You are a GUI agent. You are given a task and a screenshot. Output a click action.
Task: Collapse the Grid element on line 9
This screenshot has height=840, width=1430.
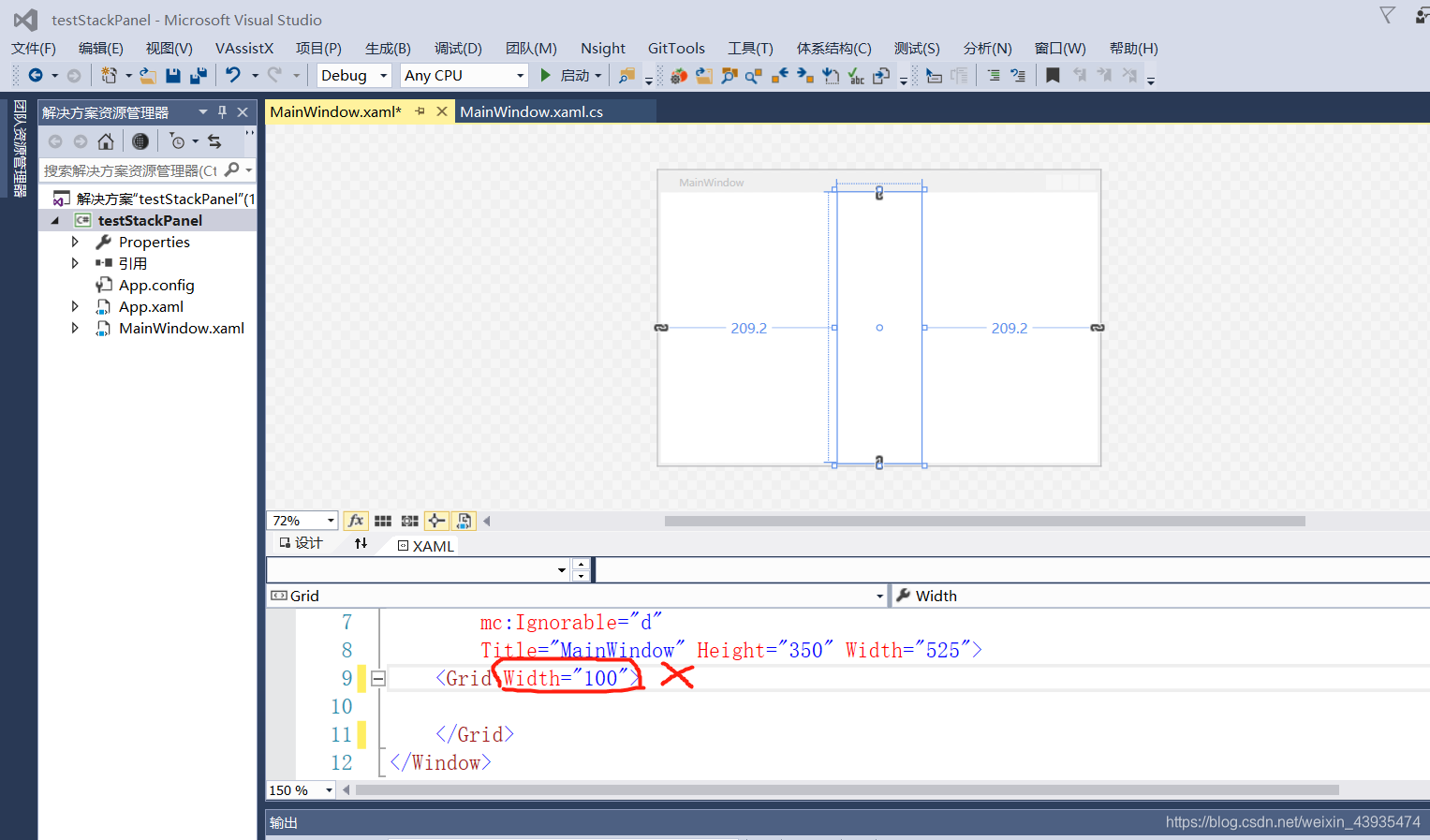[x=378, y=678]
